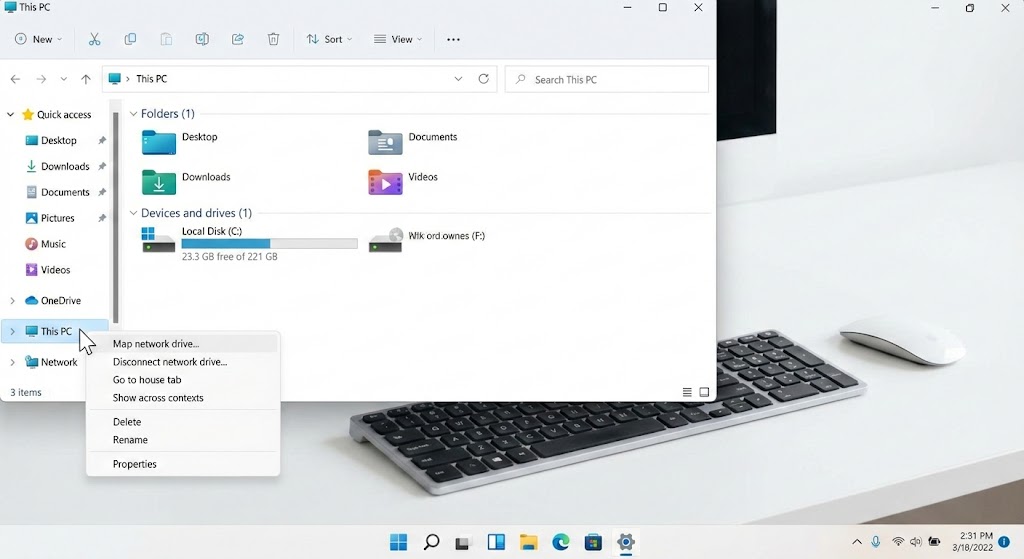Viewport: 1024px width, 559px height.
Task: Choose Disconnect network drive...
Action: pos(183,362)
